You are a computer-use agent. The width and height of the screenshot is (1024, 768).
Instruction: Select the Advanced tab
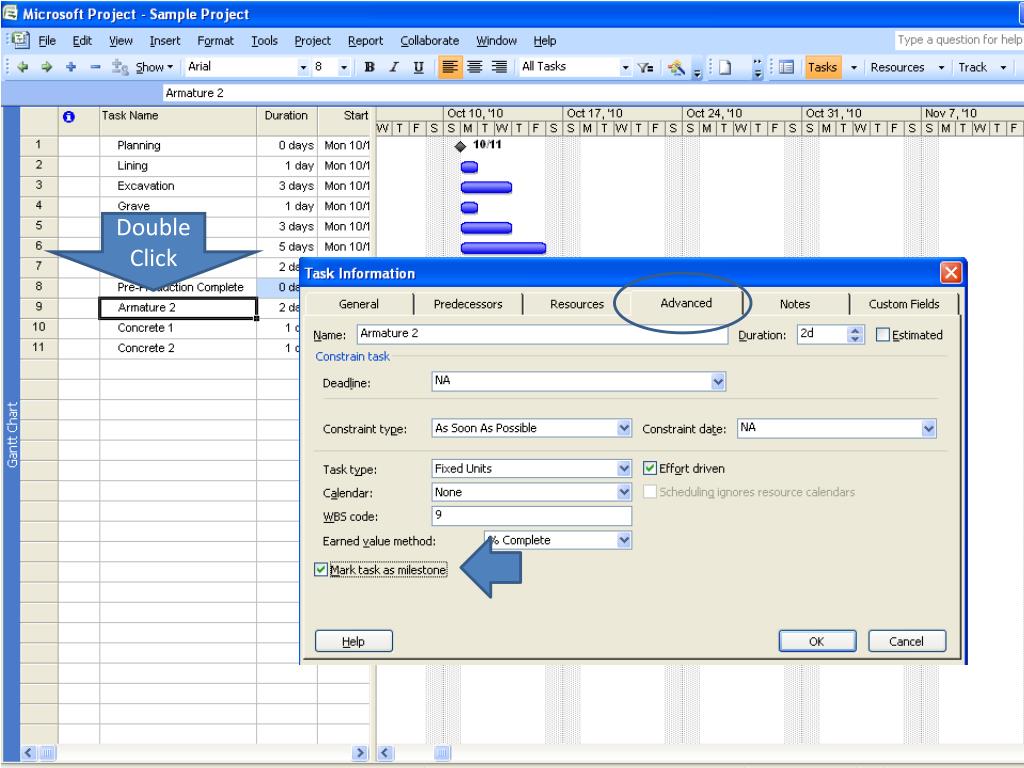(x=686, y=303)
